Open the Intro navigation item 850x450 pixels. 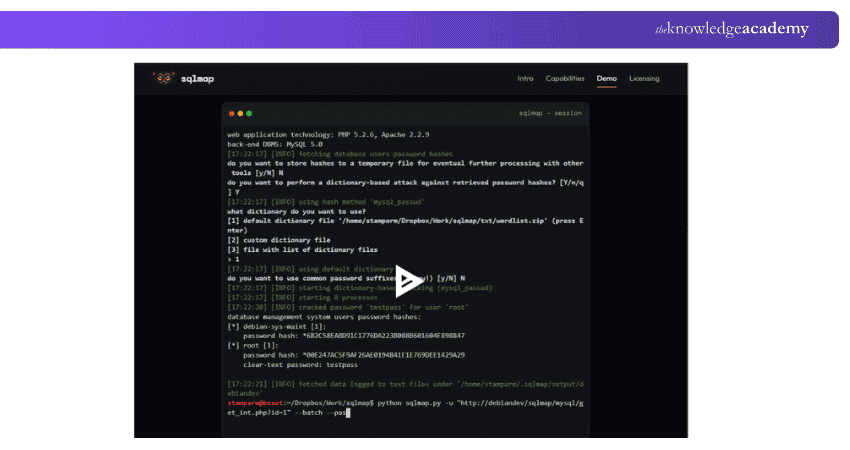click(525, 79)
